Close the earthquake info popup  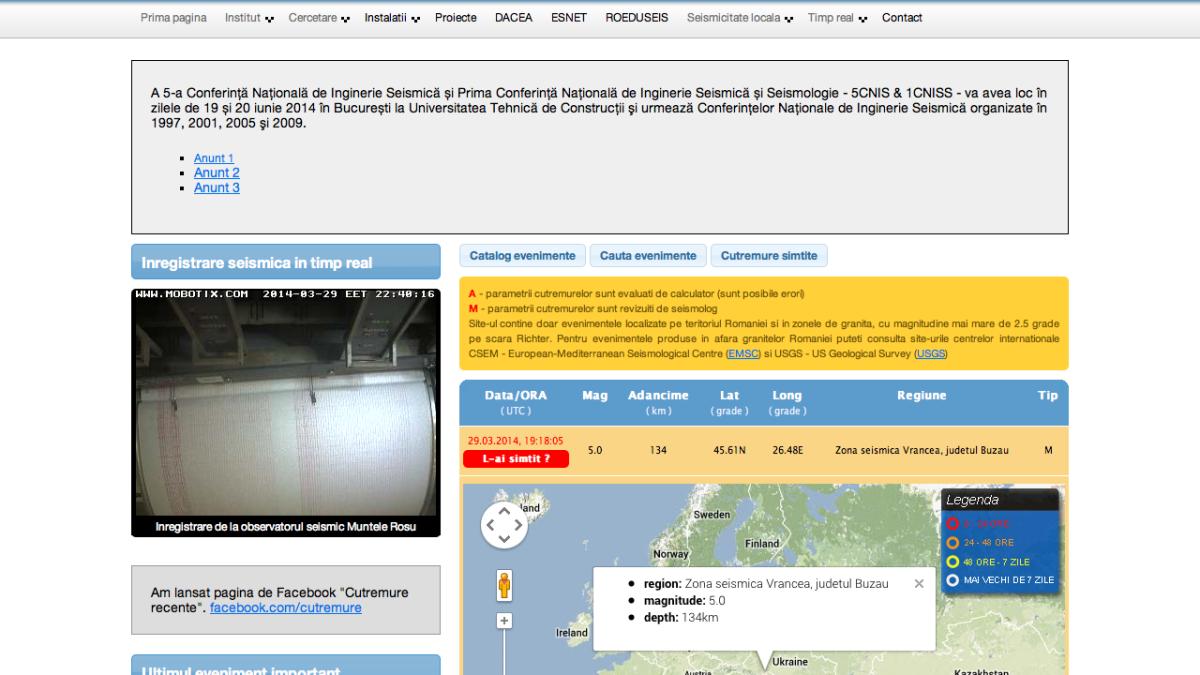[919, 584]
